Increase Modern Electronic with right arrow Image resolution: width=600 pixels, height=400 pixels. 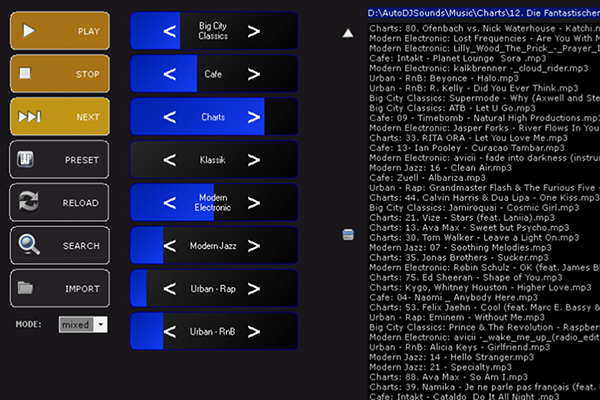coord(254,202)
